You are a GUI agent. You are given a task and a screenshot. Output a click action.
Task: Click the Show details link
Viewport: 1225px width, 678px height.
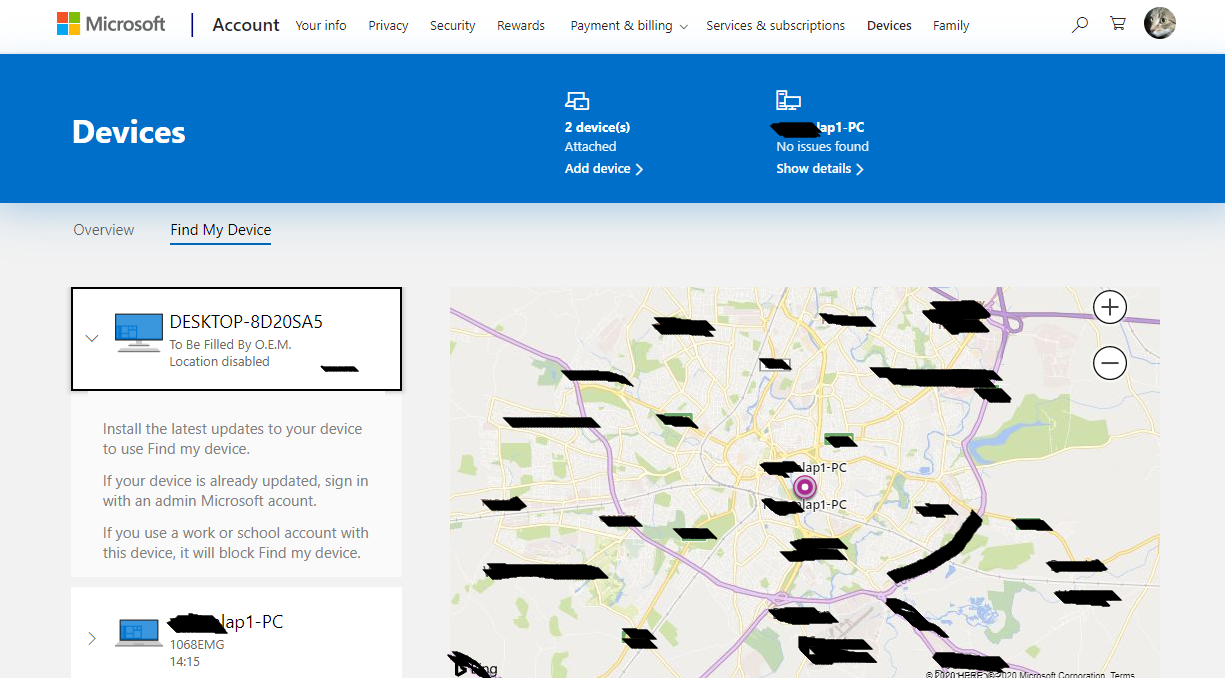tap(820, 169)
